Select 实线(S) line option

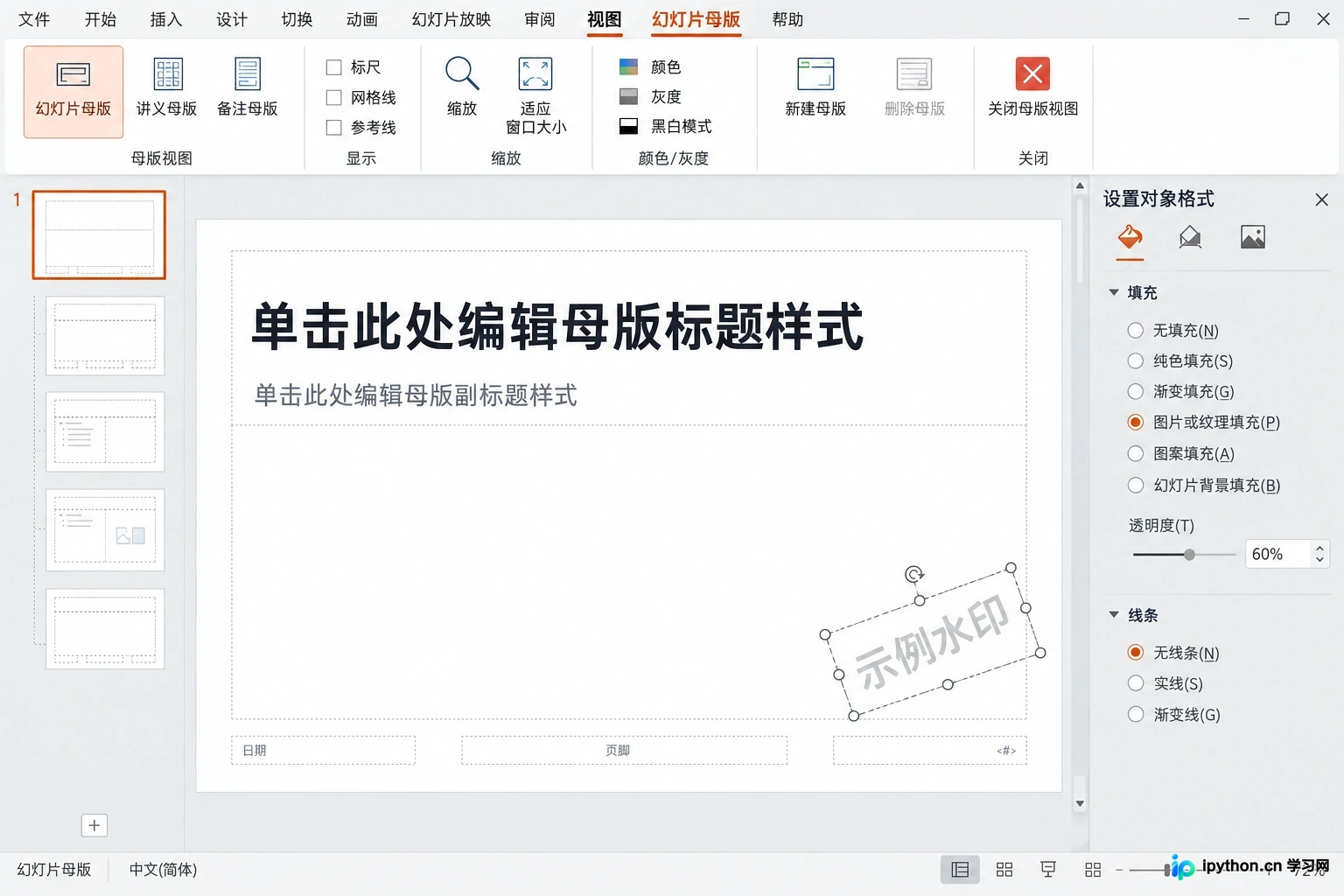tap(1136, 683)
